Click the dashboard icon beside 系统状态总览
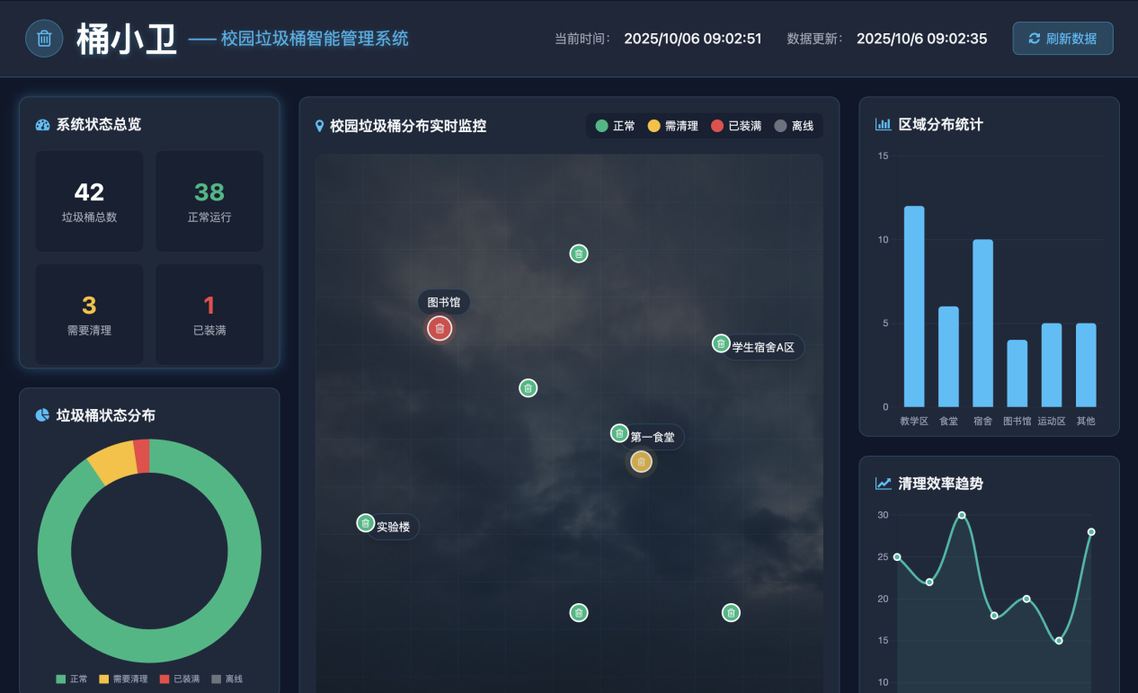Image resolution: width=1138 pixels, height=693 pixels. [42, 125]
